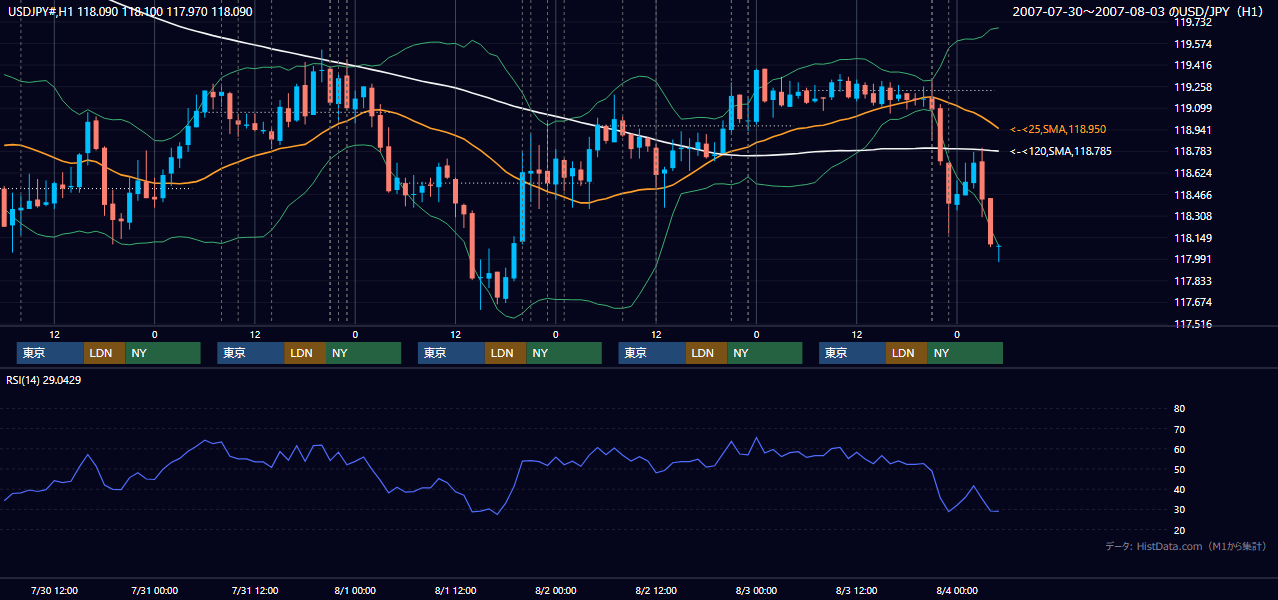Click the LDN session box for 8/3
The image size is (1278, 600).
[x=906, y=353]
